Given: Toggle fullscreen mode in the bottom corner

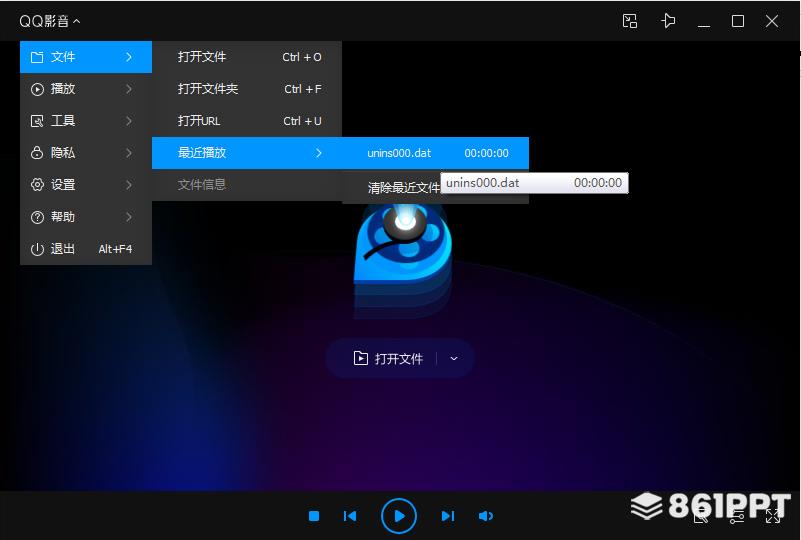Looking at the screenshot, I should click(x=773, y=516).
